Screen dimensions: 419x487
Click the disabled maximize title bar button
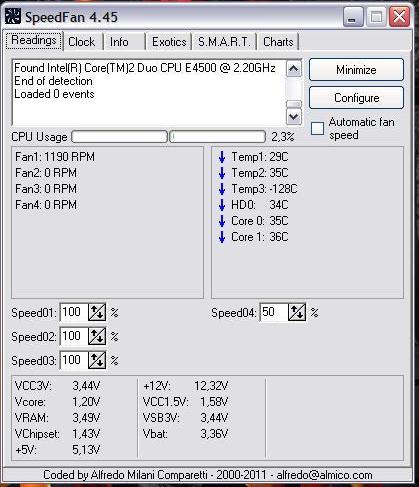coord(376,16)
